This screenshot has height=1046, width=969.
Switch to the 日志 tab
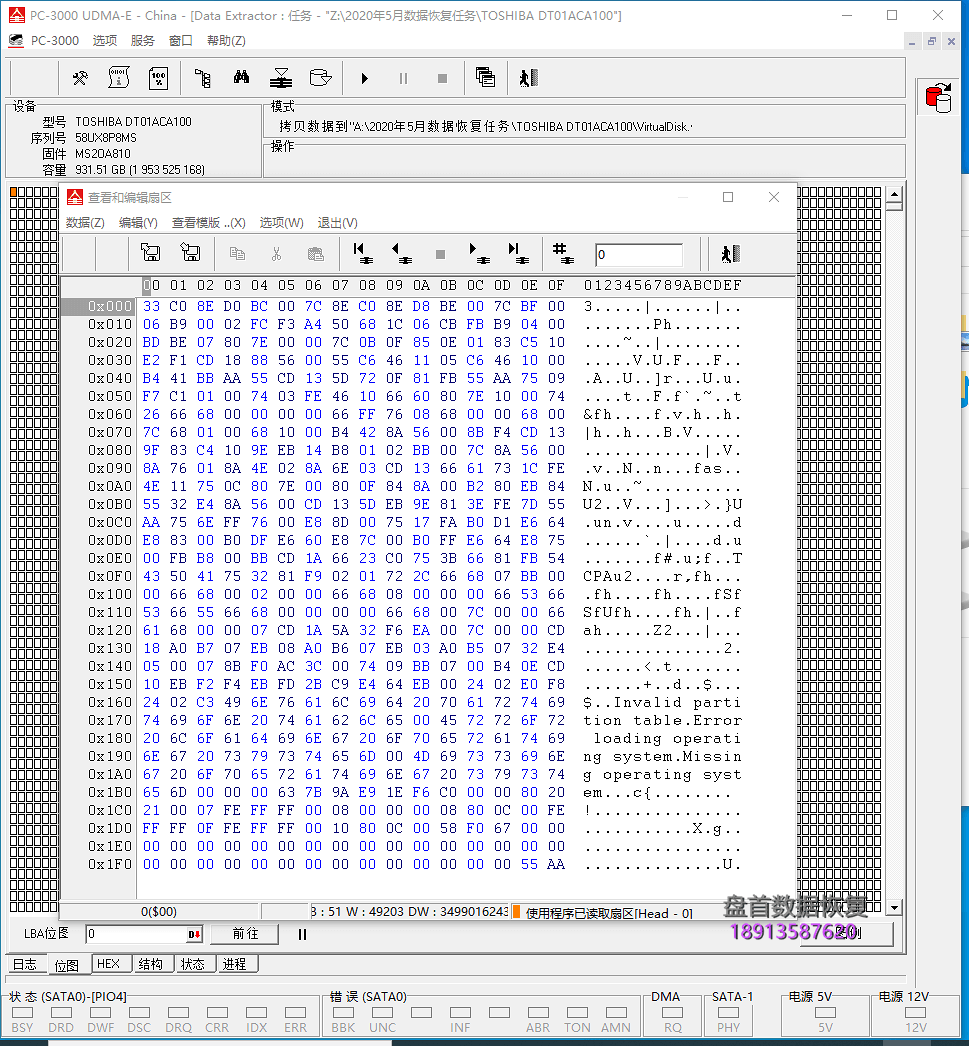[x=25, y=964]
